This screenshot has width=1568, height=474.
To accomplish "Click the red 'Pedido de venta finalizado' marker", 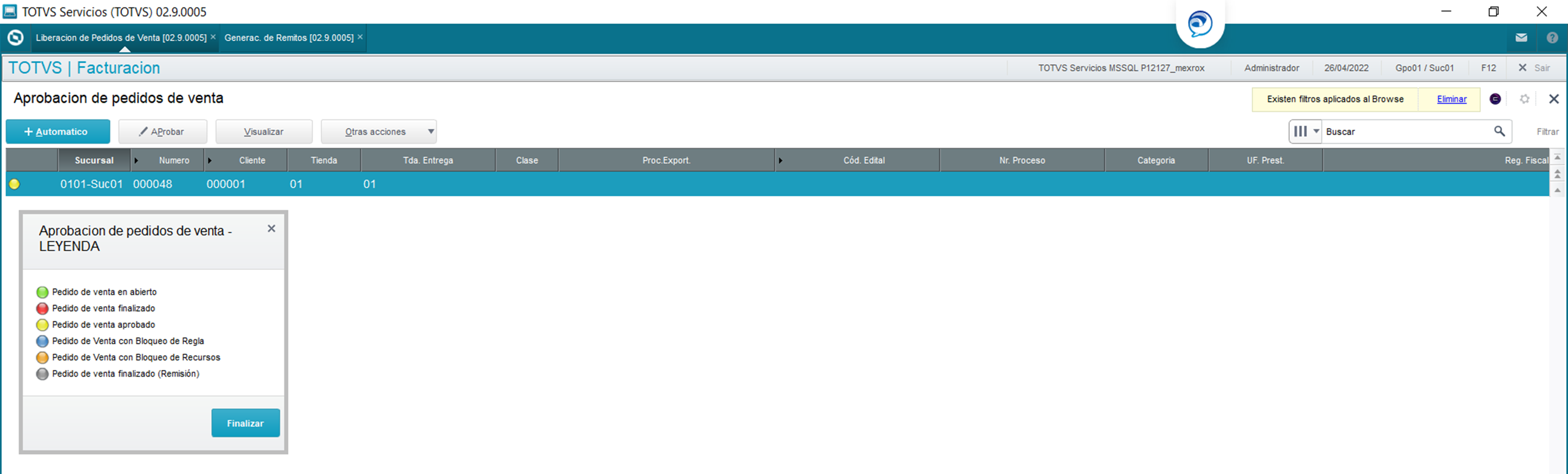I will [x=42, y=309].
